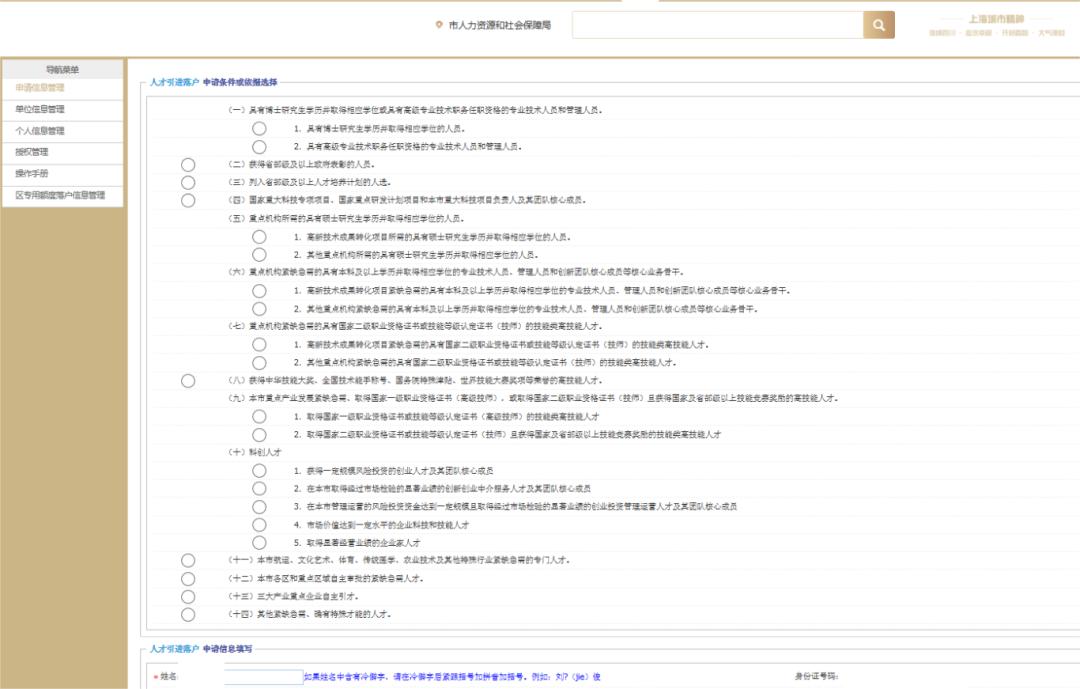Click the 市人力资源和社会保障局 label
This screenshot has height=689, width=1080.
point(499,25)
